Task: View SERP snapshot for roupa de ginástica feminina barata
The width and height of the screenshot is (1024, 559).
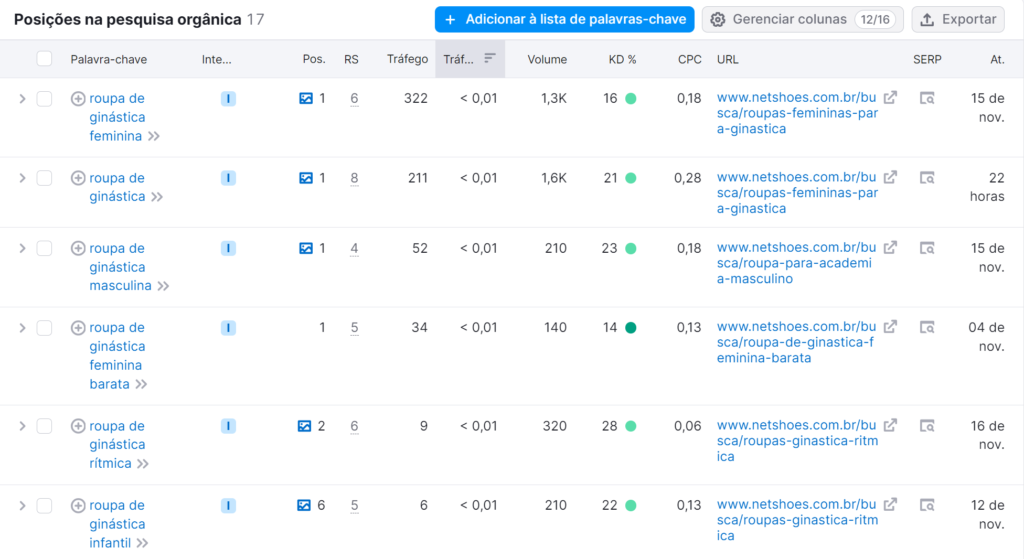Action: point(927,327)
